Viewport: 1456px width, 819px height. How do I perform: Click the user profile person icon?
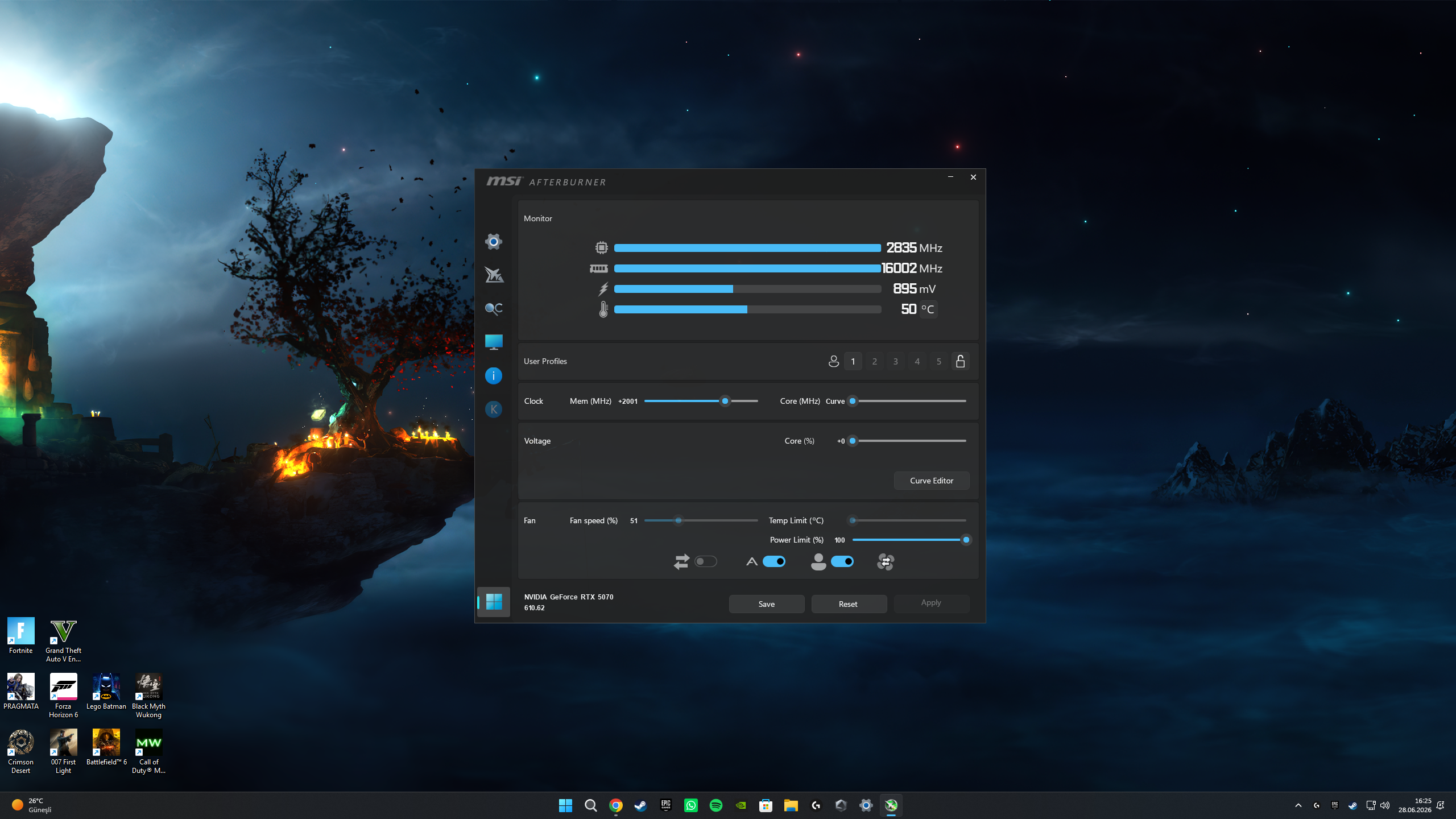(x=834, y=361)
